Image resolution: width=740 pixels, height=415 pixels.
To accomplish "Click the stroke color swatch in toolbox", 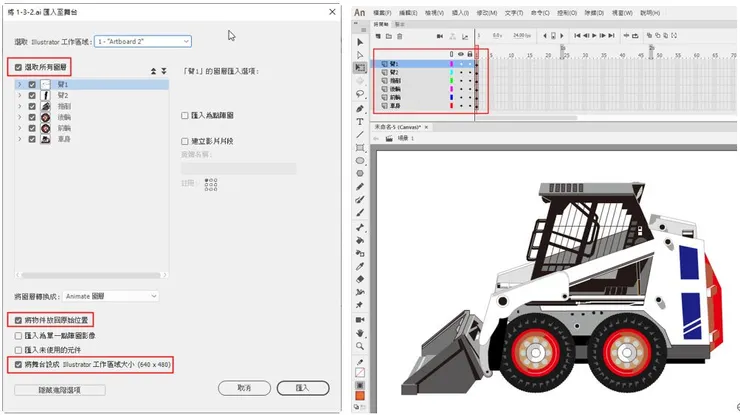I will tap(360, 373).
